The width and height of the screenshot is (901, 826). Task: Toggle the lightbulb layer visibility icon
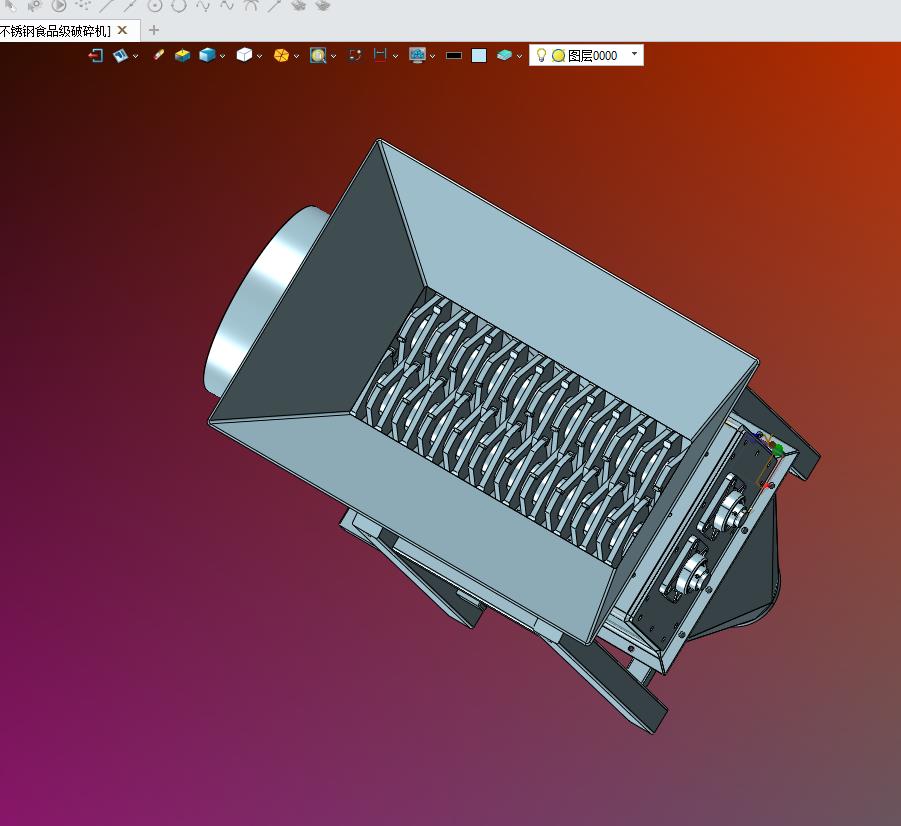tap(541, 55)
